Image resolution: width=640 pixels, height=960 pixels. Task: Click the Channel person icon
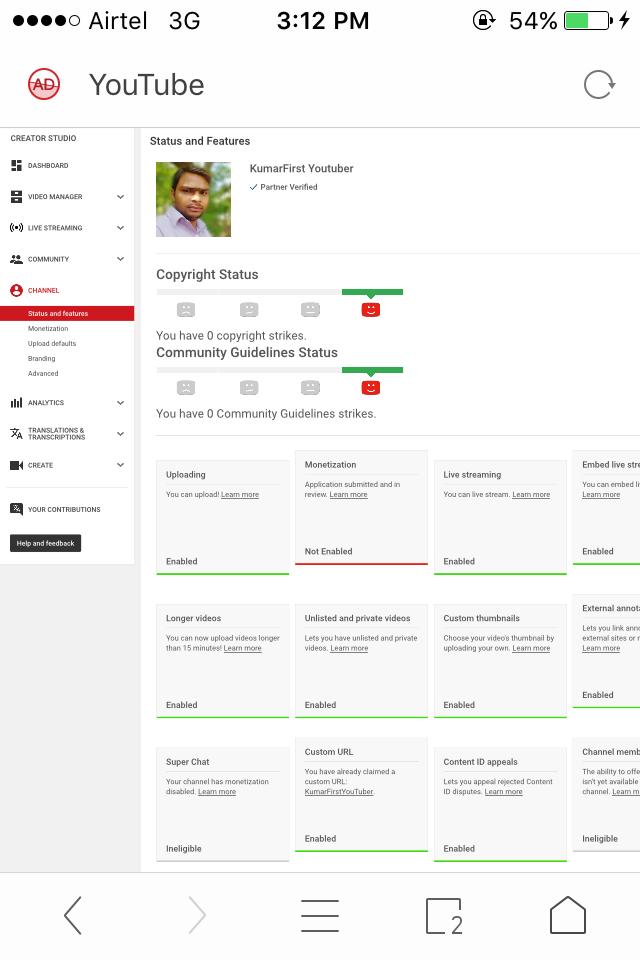(x=17, y=290)
